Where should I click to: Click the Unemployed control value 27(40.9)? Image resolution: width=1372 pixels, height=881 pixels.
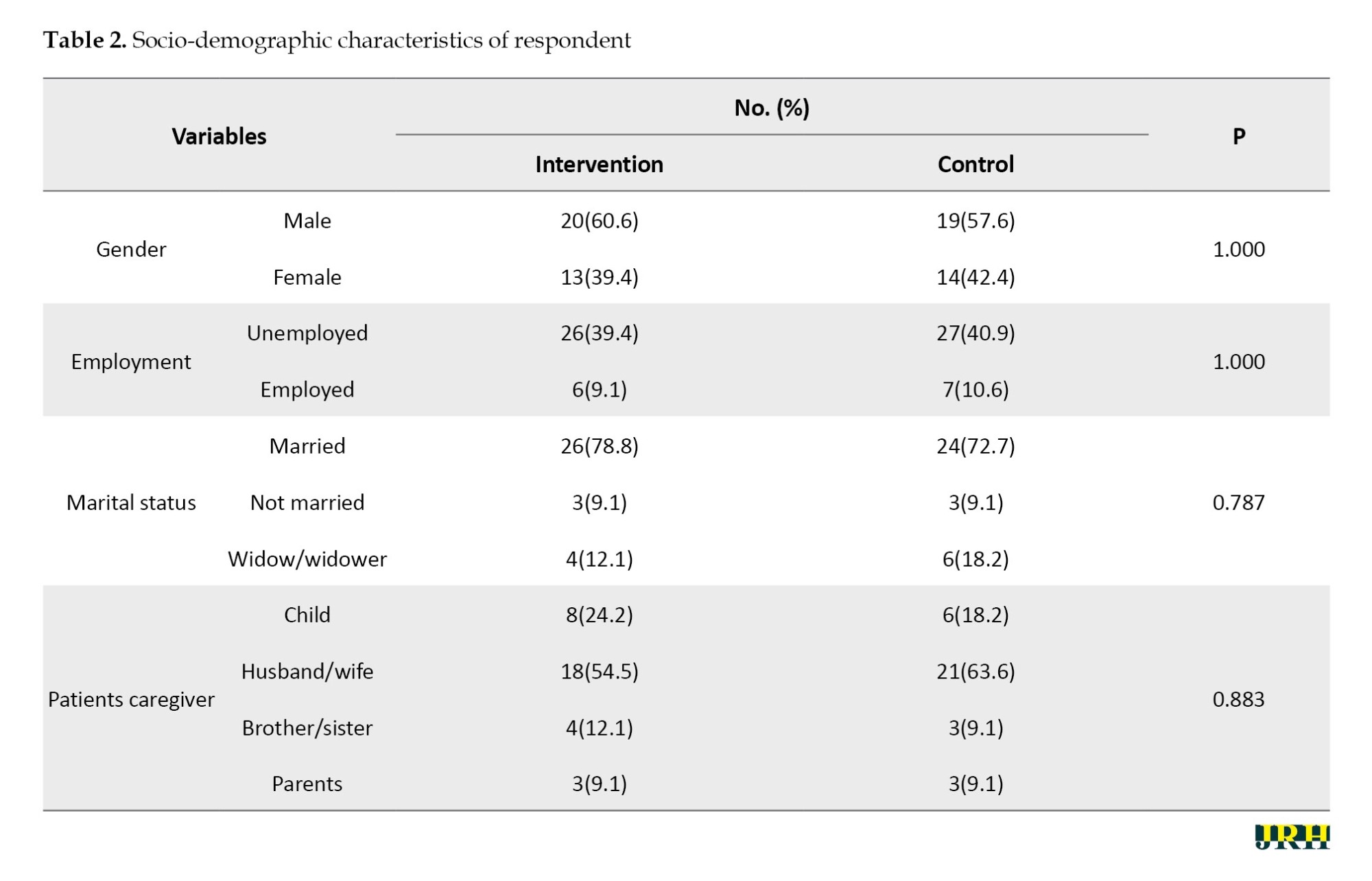[x=975, y=333]
